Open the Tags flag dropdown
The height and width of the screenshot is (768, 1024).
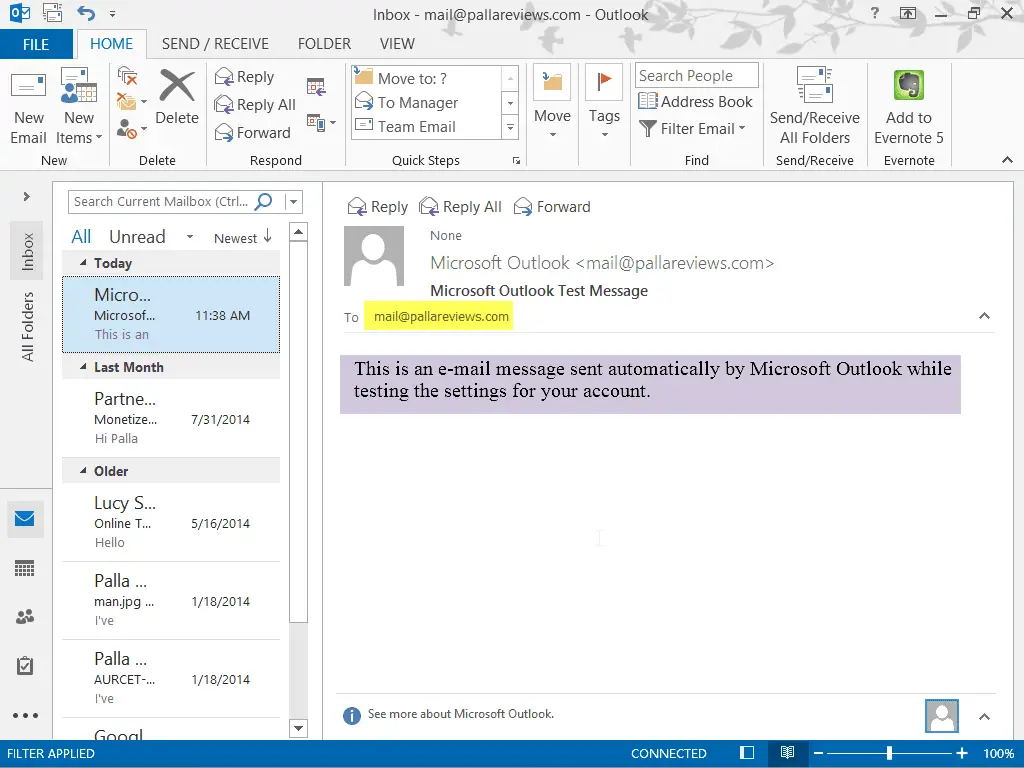coord(604,102)
